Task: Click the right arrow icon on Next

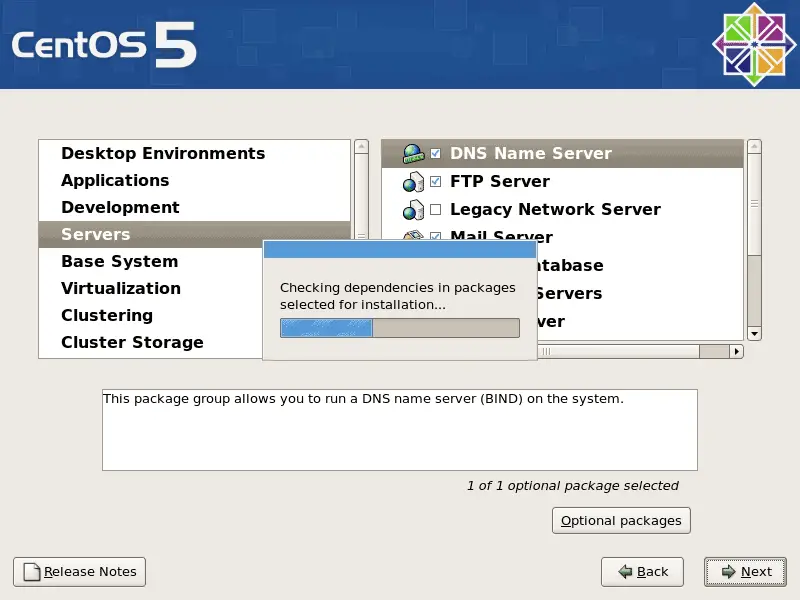Action: click(727, 572)
